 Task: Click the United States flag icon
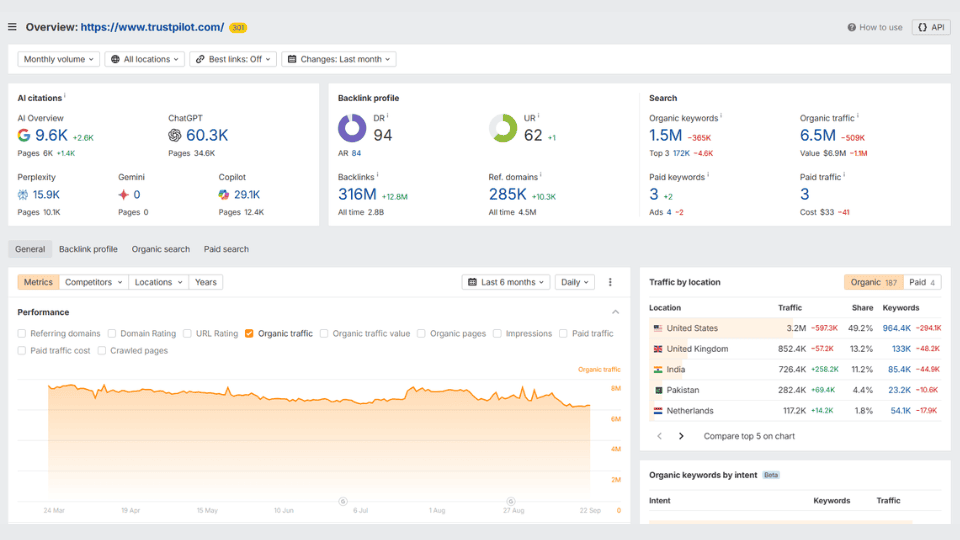[658, 328]
